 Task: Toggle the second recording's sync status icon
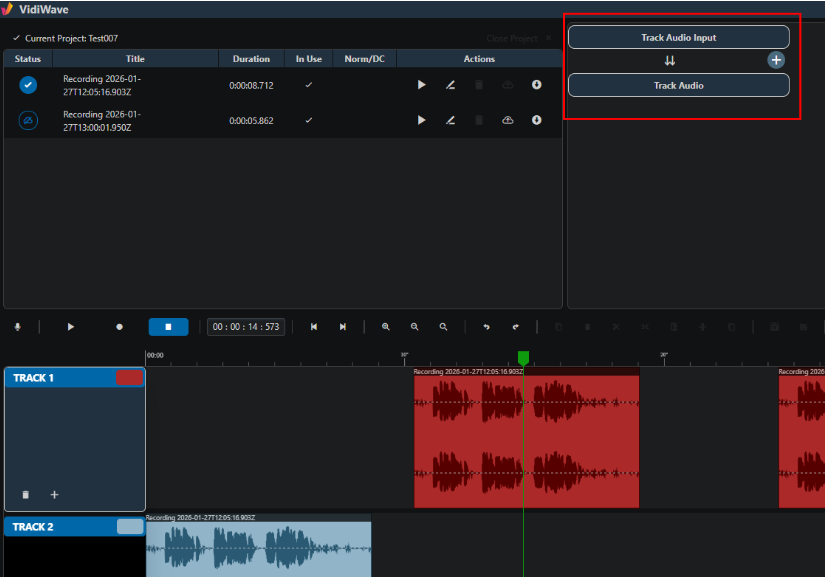[x=28, y=120]
